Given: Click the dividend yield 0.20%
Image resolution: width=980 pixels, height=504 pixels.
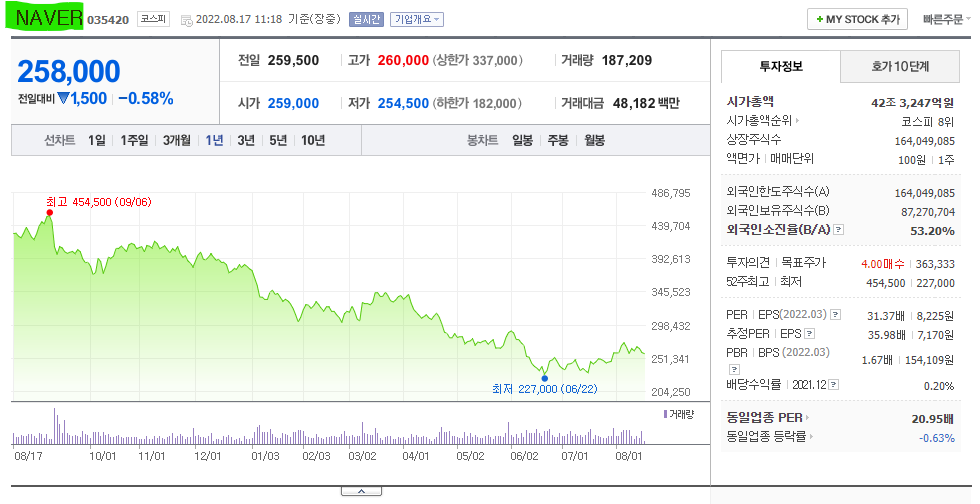Looking at the screenshot, I should point(939,386).
